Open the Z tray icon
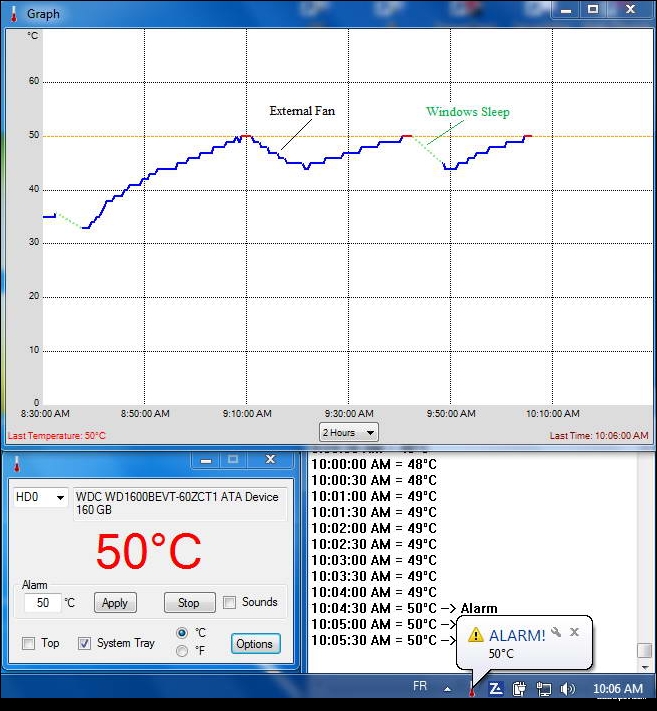Screen dimensions: 657x711 click(x=496, y=689)
